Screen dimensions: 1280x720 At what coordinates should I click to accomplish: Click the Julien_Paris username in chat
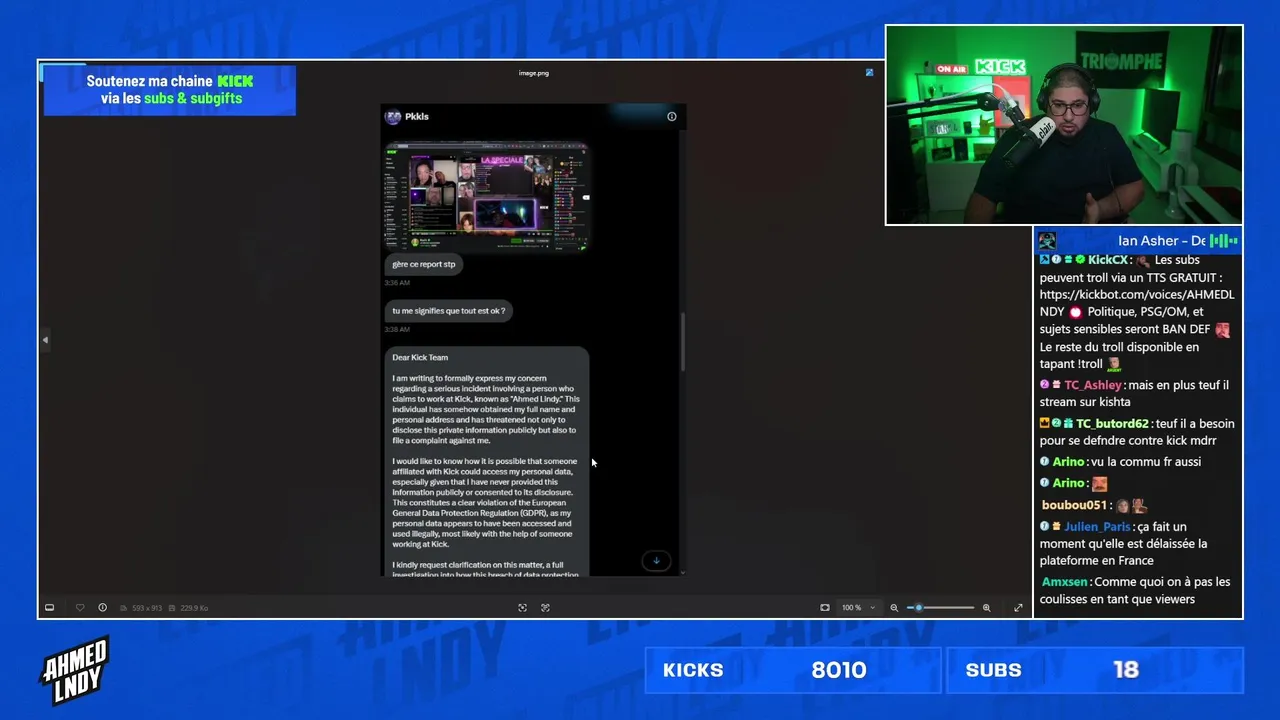point(1097,527)
